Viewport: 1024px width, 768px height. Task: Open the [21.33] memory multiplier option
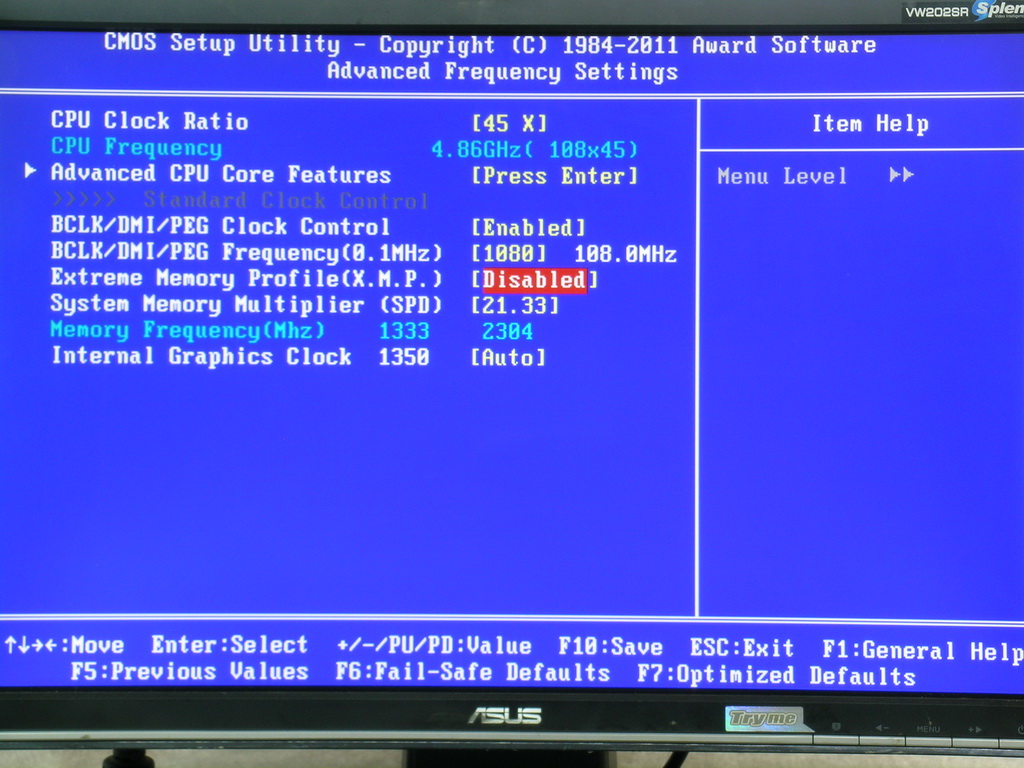pos(515,305)
